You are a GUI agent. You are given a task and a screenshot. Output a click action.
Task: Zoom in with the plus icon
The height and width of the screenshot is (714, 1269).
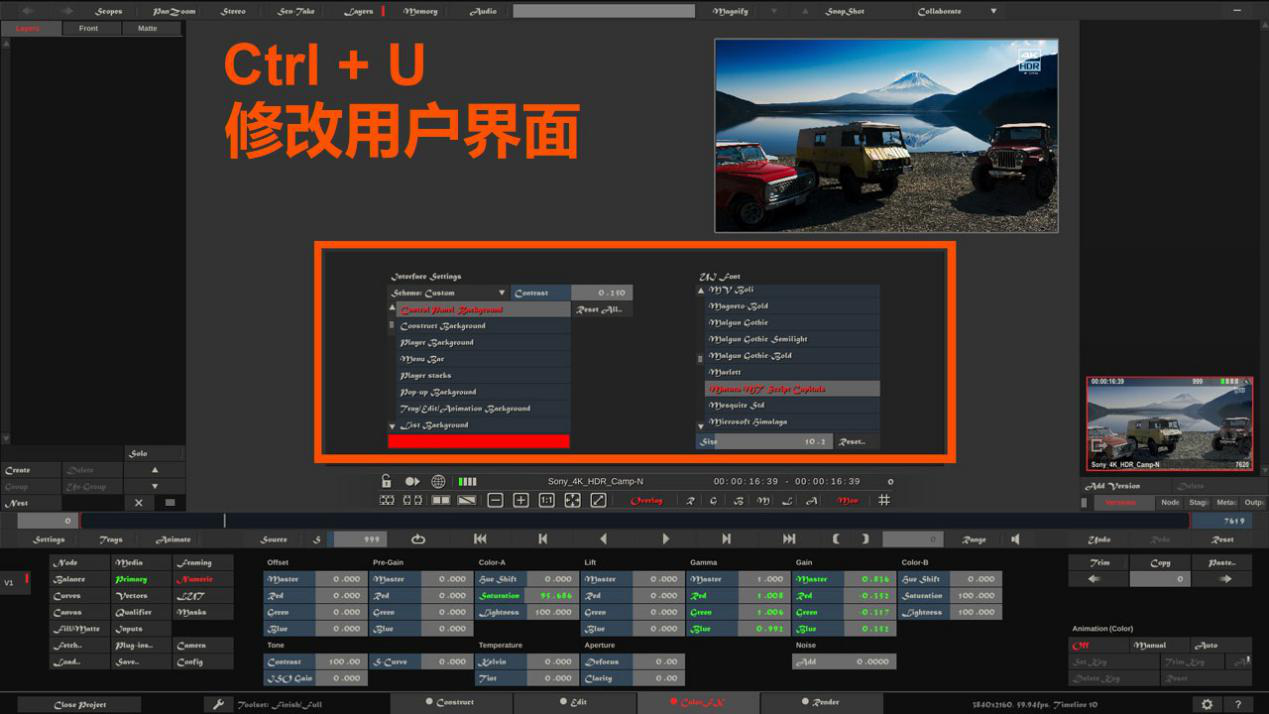pyautogui.click(x=520, y=500)
